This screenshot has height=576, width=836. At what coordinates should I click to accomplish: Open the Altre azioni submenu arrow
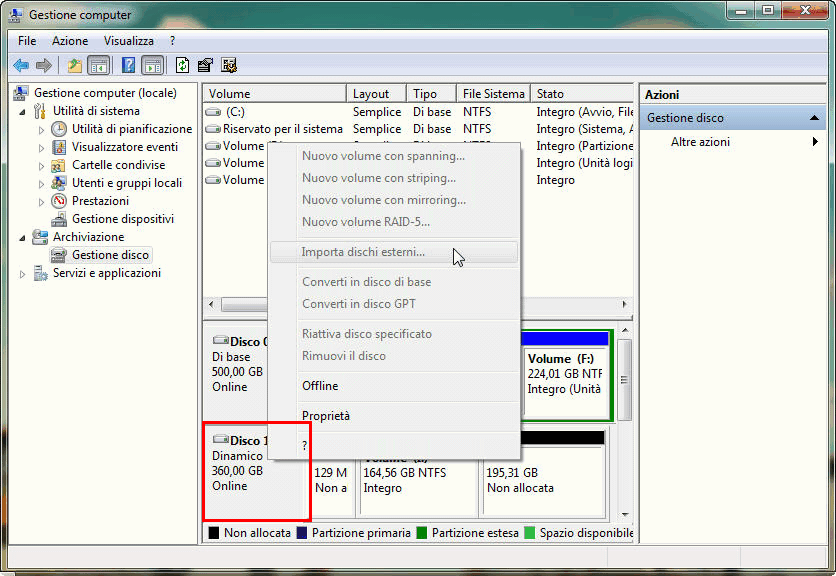click(x=815, y=142)
